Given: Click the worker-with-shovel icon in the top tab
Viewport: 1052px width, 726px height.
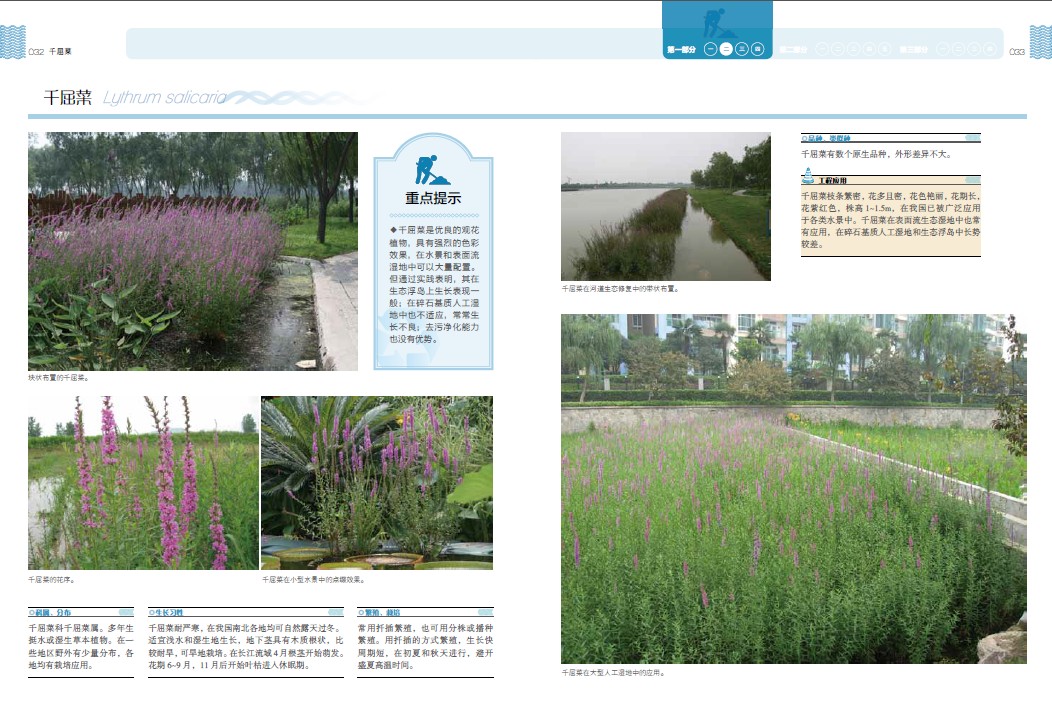Looking at the screenshot, I should (x=717, y=22).
